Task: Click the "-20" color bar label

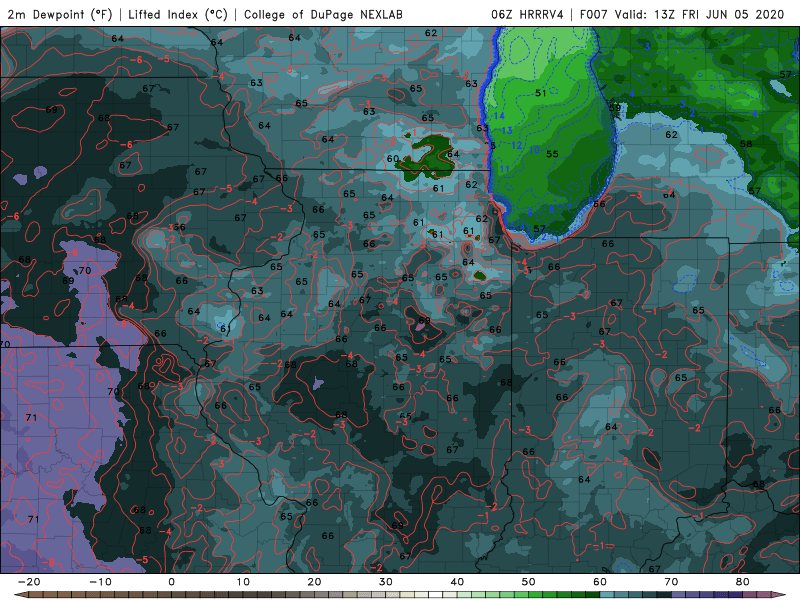Action: tap(29, 582)
